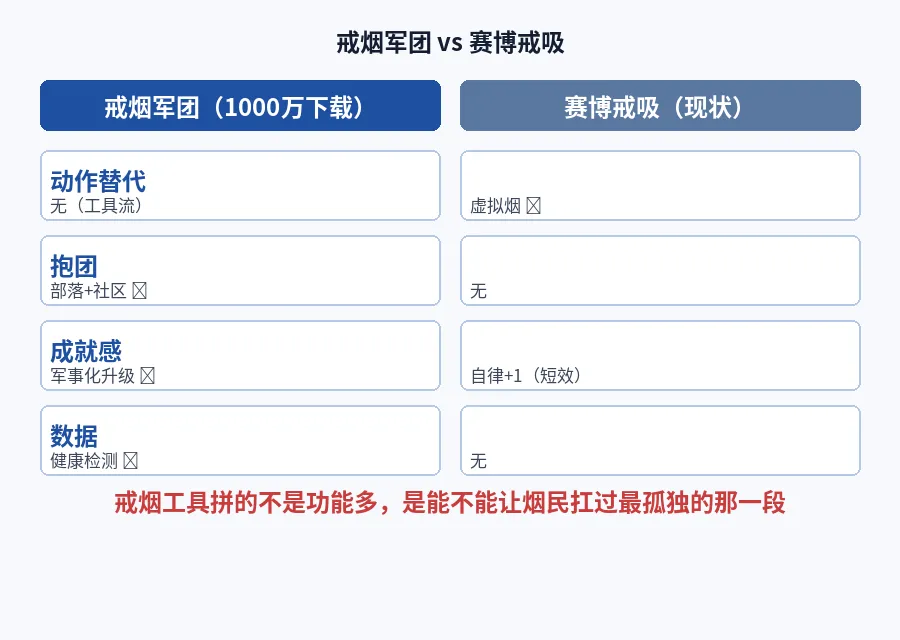
Task: Click the box icon after 健康检测
Action: 131,460
